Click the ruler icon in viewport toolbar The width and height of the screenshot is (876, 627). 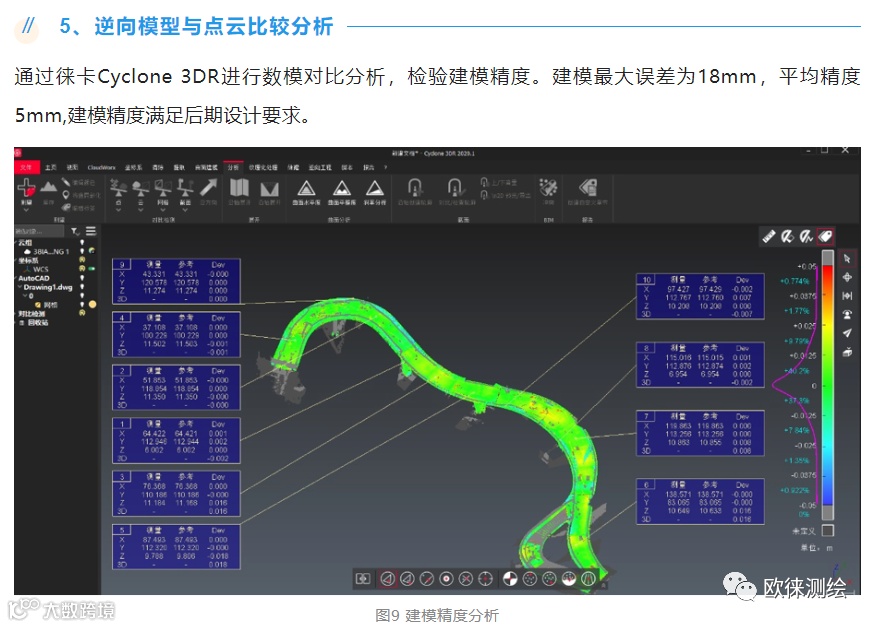769,237
